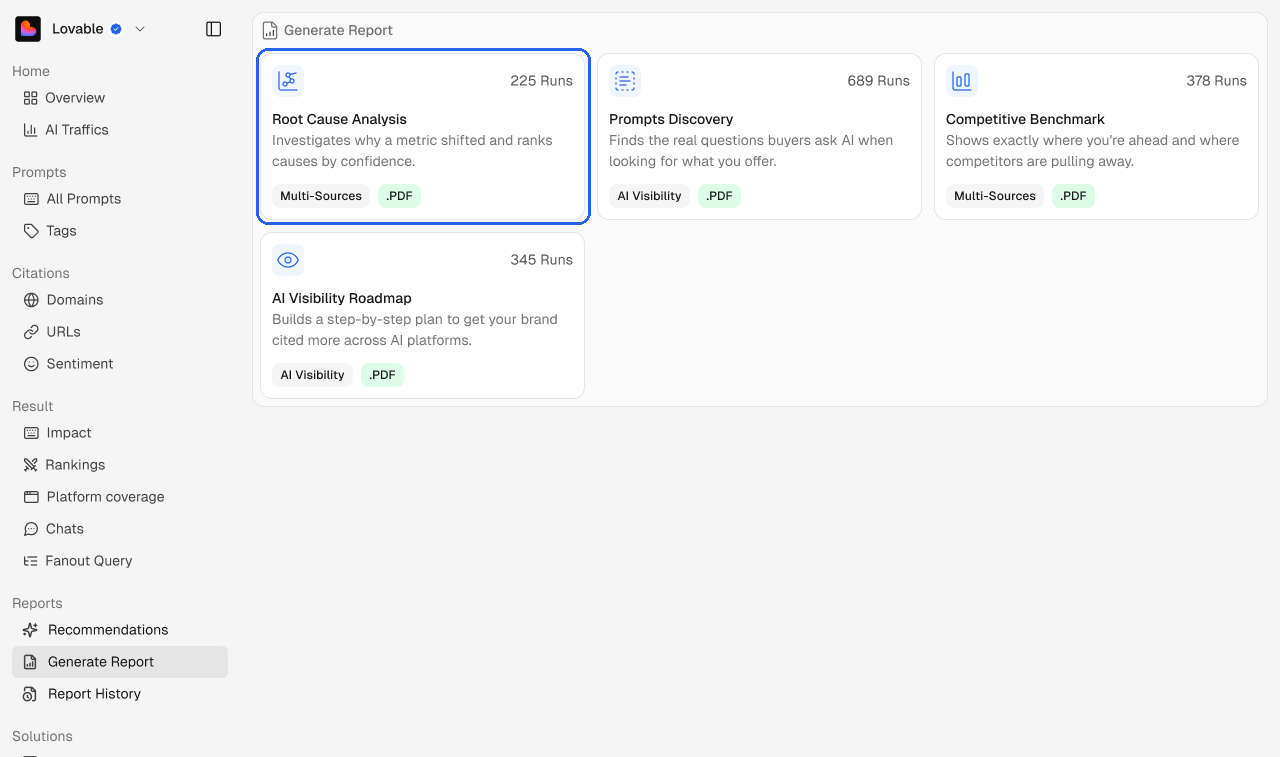The width and height of the screenshot is (1280, 757).
Task: Open Overview in the sidebar
Action: (120, 98)
